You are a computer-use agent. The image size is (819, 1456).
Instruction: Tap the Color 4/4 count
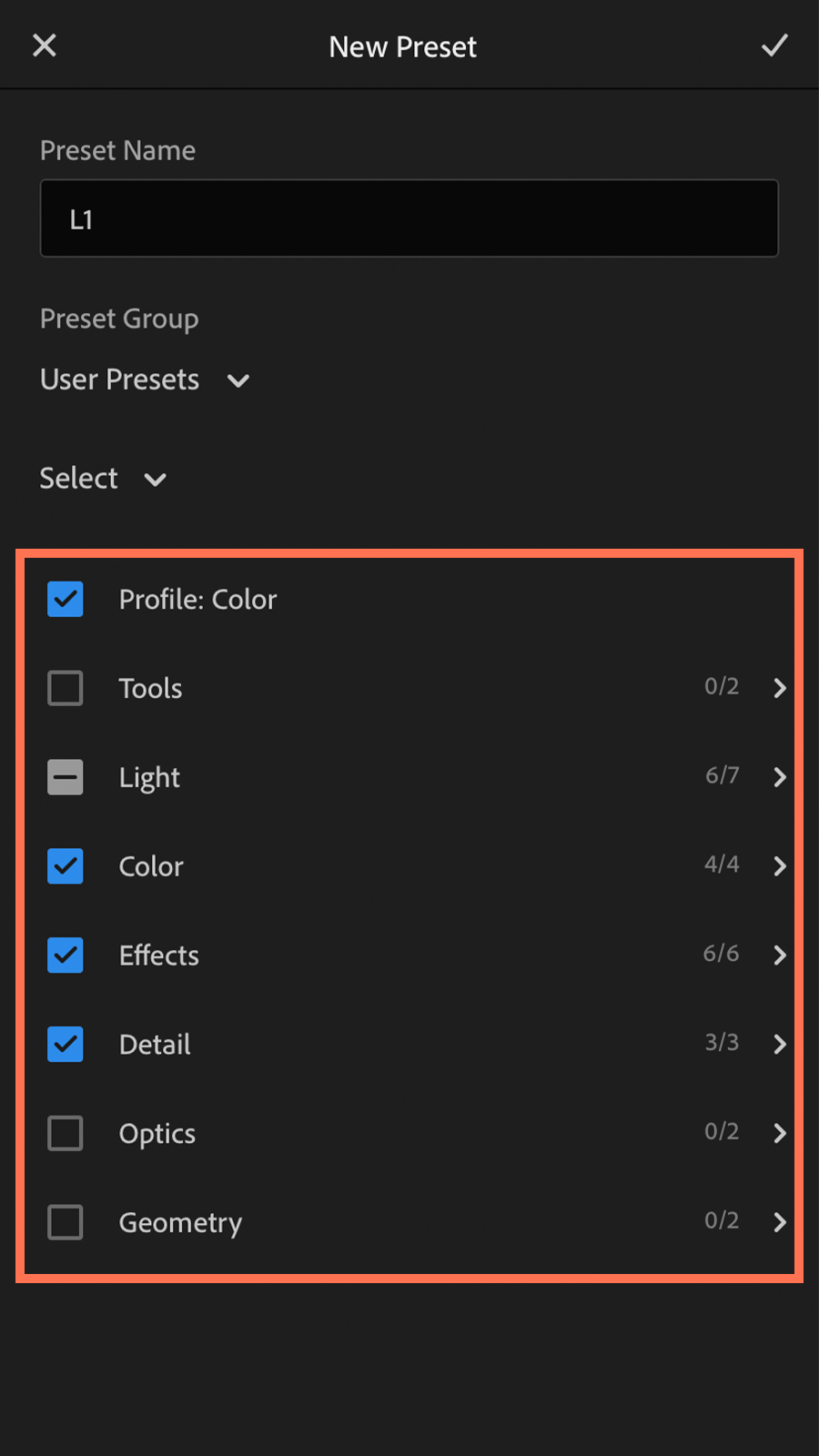(722, 864)
